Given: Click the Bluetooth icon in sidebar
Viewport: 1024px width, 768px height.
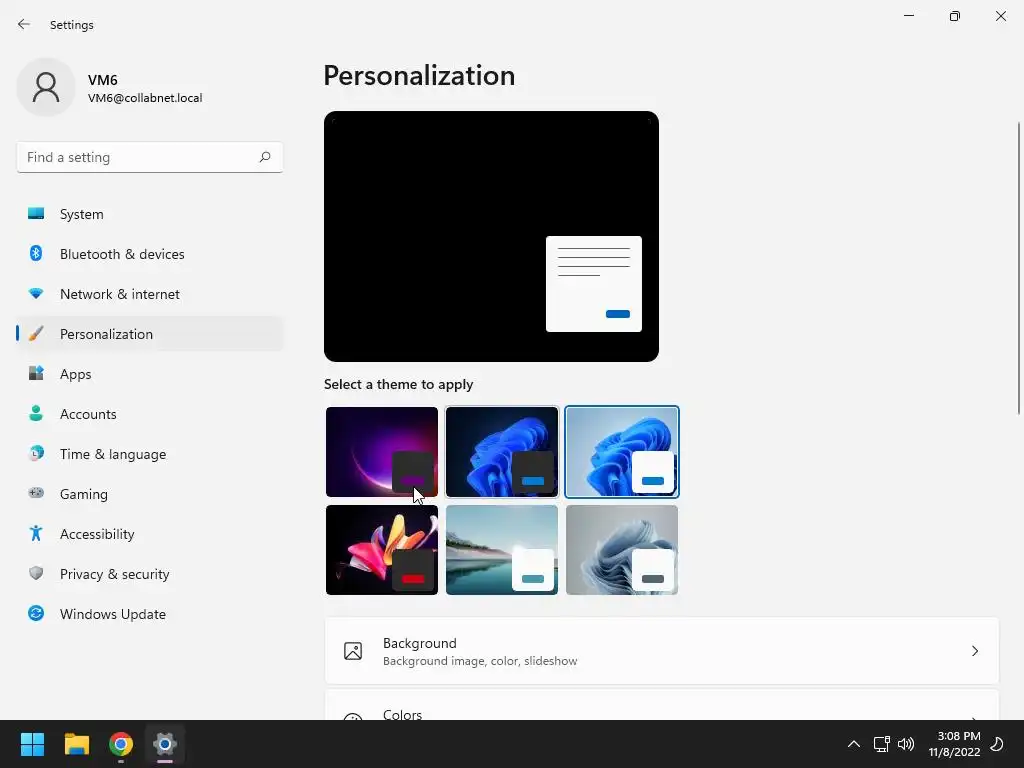Looking at the screenshot, I should coord(36,253).
